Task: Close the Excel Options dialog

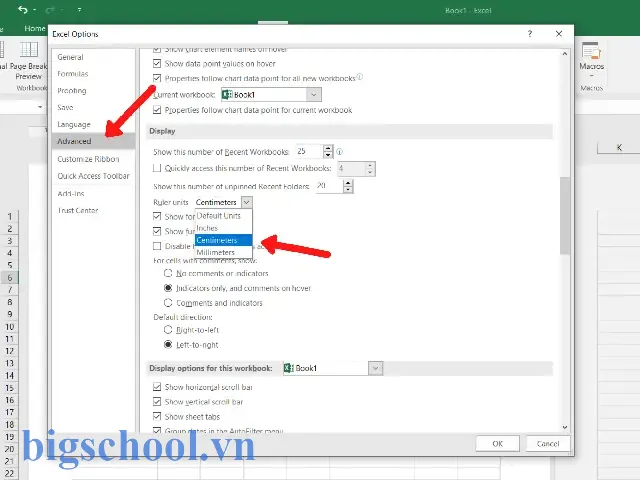Action: (x=559, y=34)
